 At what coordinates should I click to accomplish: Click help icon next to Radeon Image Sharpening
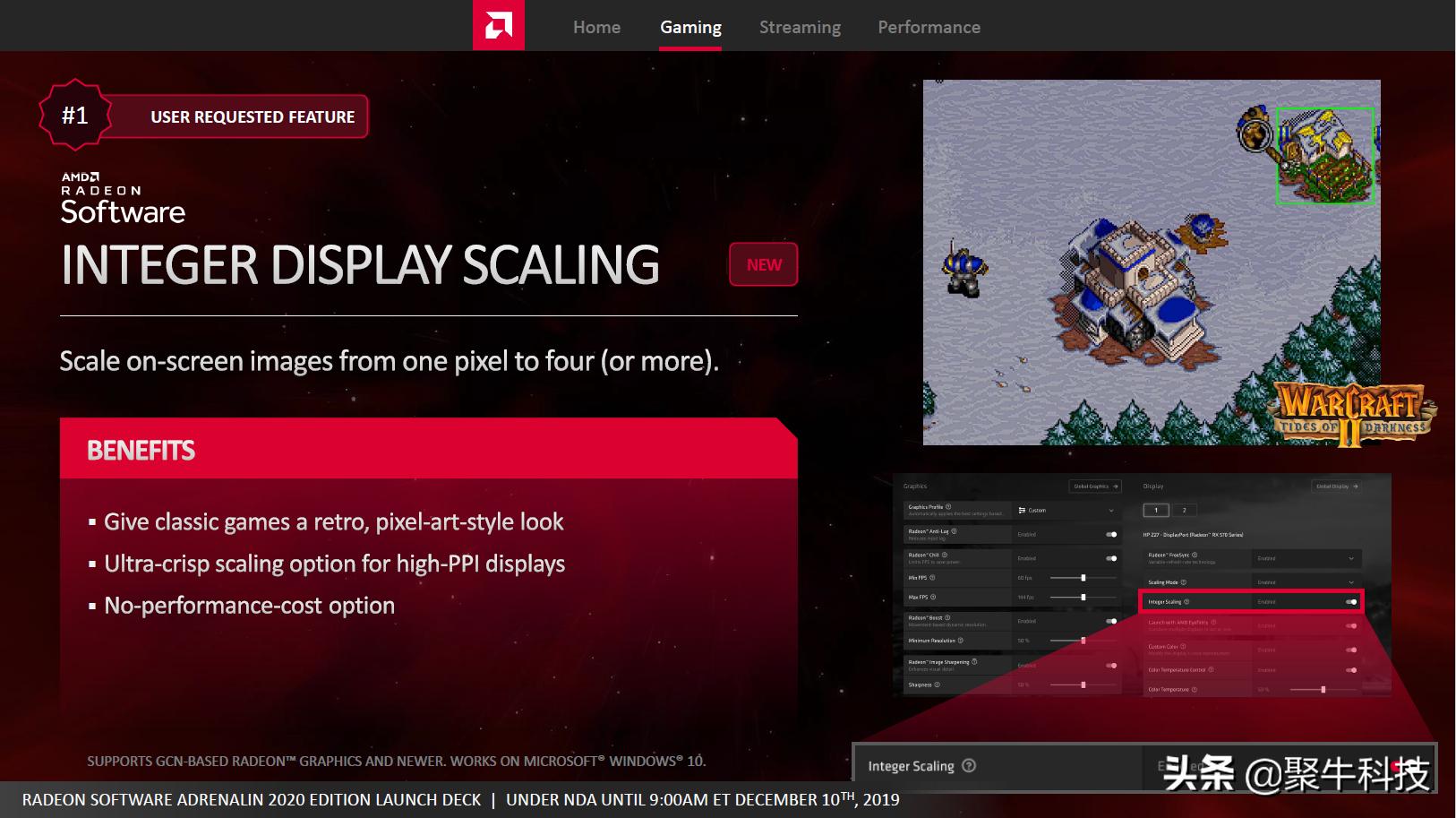[x=974, y=662]
